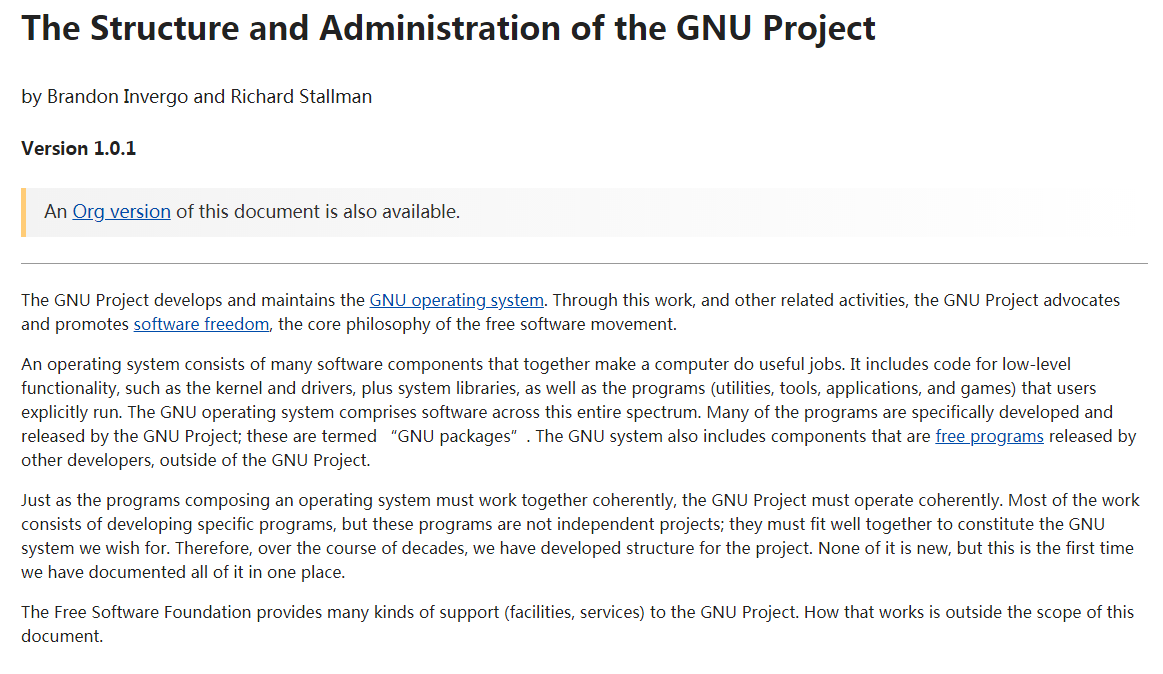Image resolution: width=1163 pixels, height=674 pixels.
Task: Click the Version 1.0.1 label
Action: coord(78,149)
